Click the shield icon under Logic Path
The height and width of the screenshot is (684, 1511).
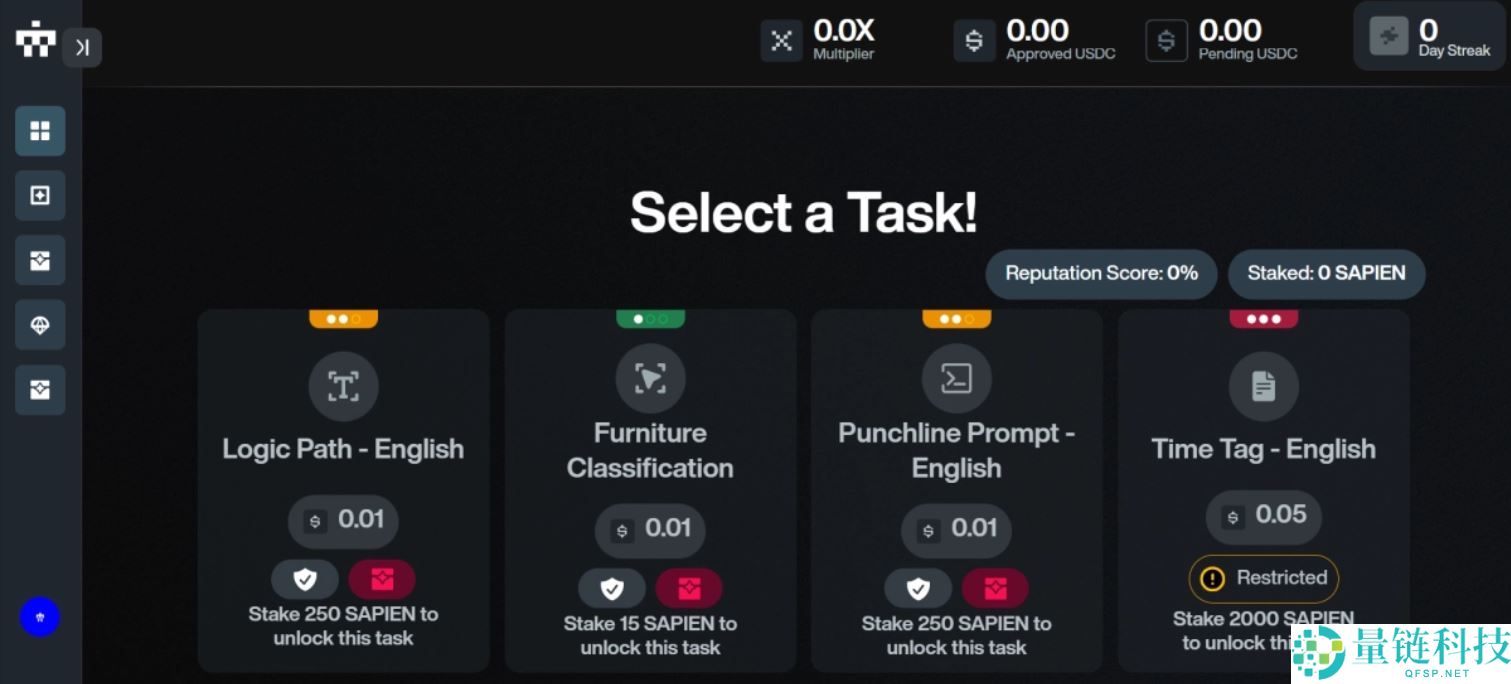(x=305, y=579)
